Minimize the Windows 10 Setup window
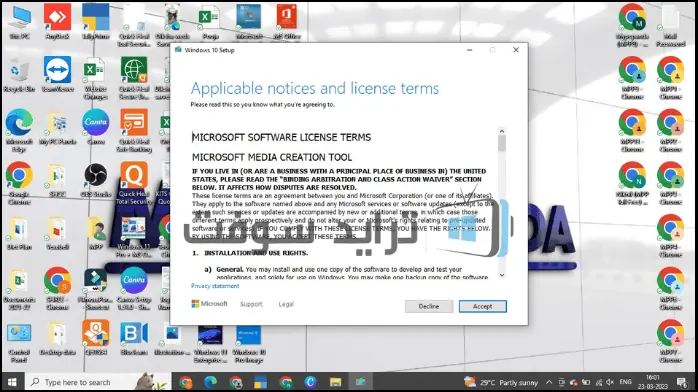 click(x=470, y=50)
